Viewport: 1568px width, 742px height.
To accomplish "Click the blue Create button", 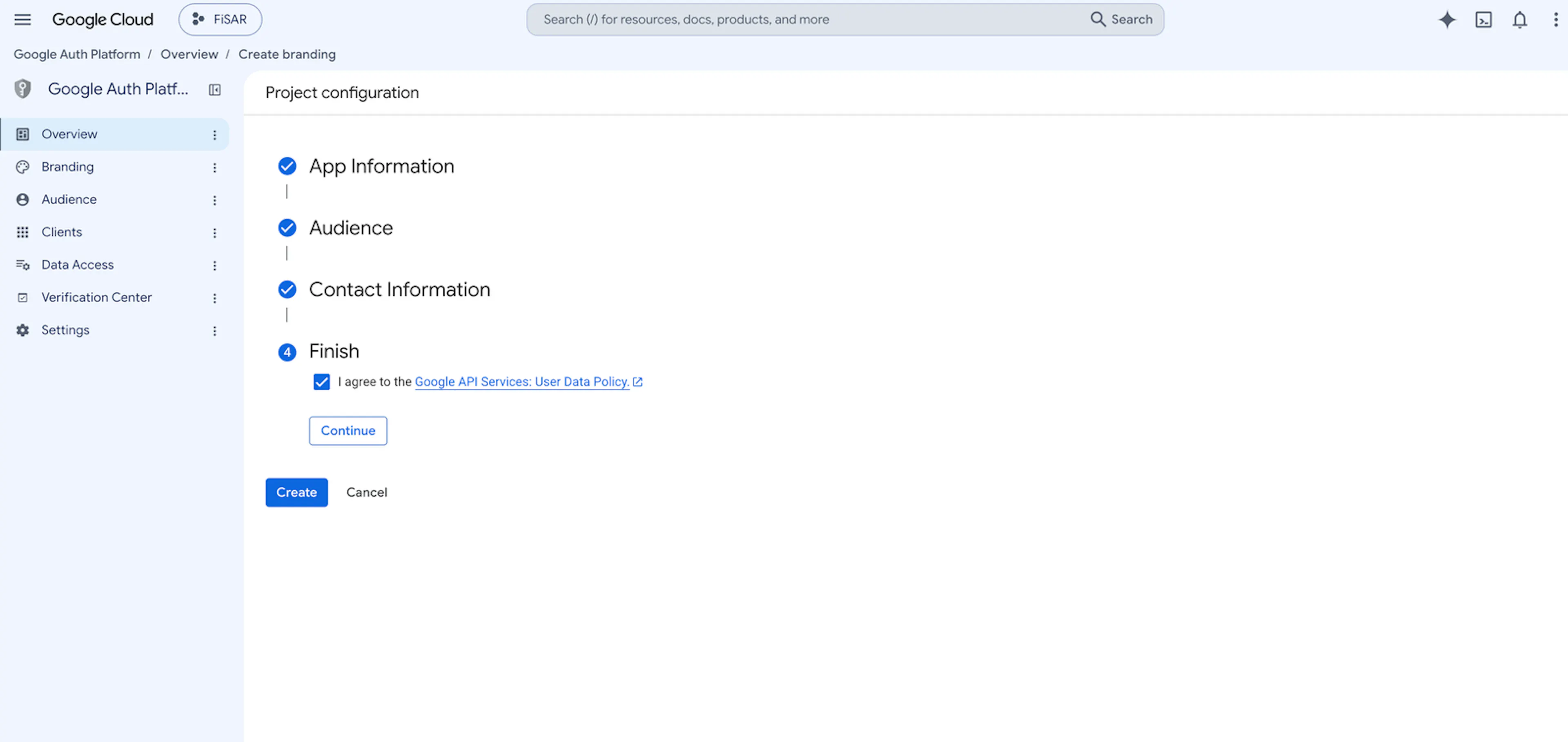I will coord(296,492).
